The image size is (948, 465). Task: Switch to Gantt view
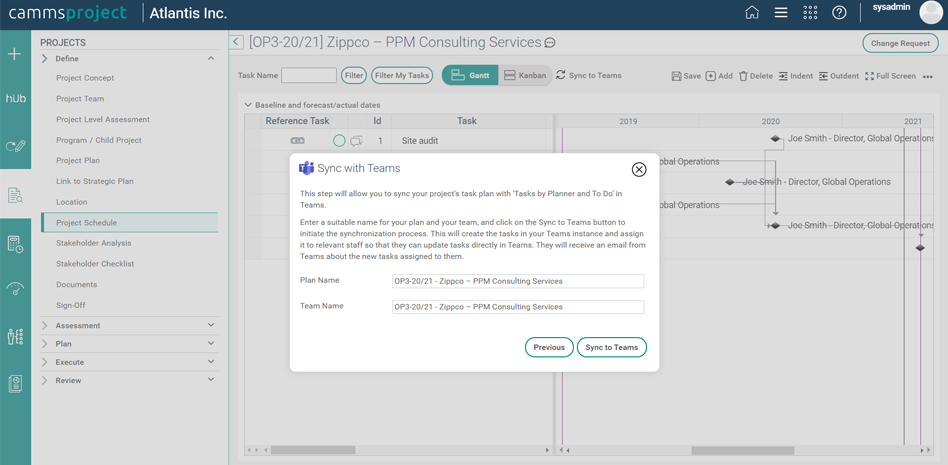point(470,76)
